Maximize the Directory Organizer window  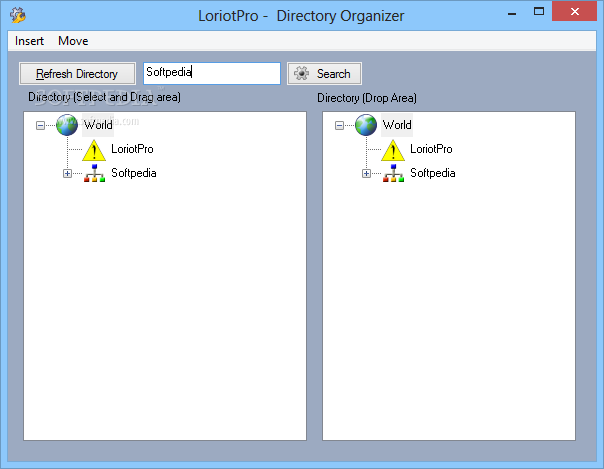click(539, 12)
